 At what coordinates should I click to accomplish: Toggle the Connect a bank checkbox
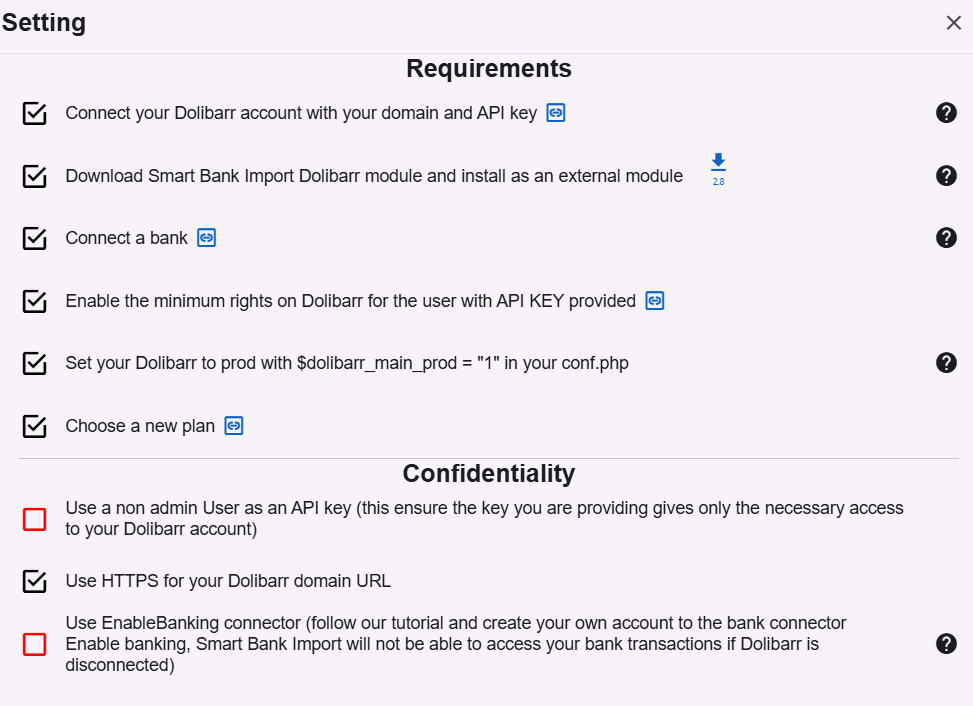coord(35,238)
